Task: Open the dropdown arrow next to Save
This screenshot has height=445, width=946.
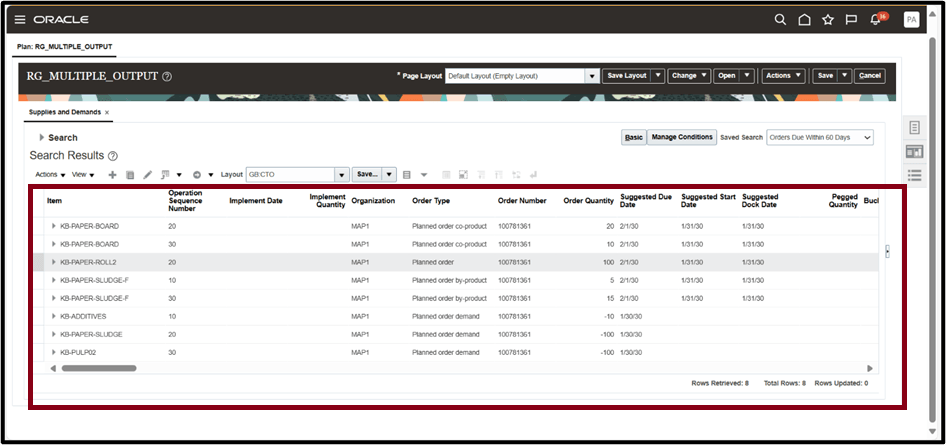Action: click(845, 76)
